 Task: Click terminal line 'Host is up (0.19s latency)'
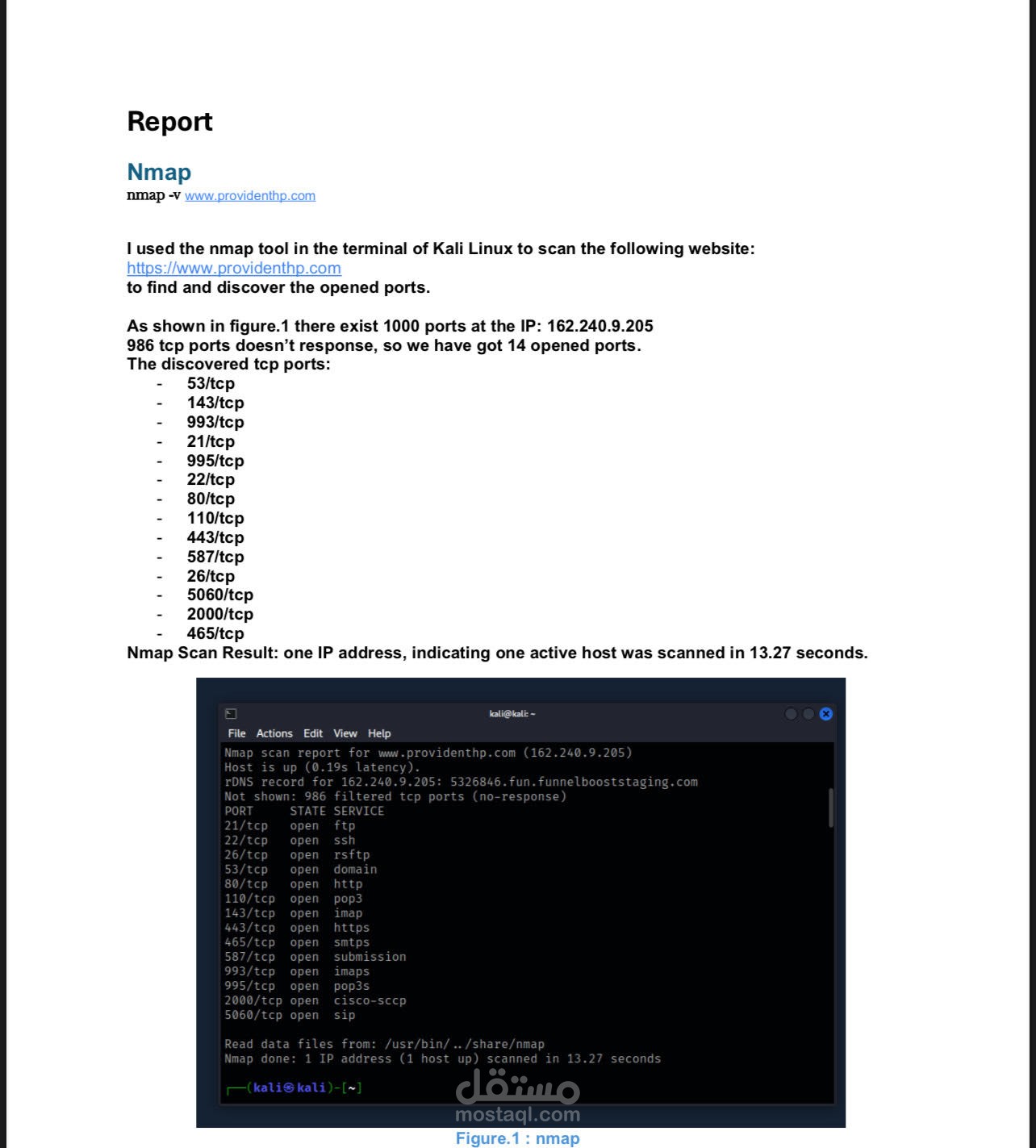[x=322, y=767]
